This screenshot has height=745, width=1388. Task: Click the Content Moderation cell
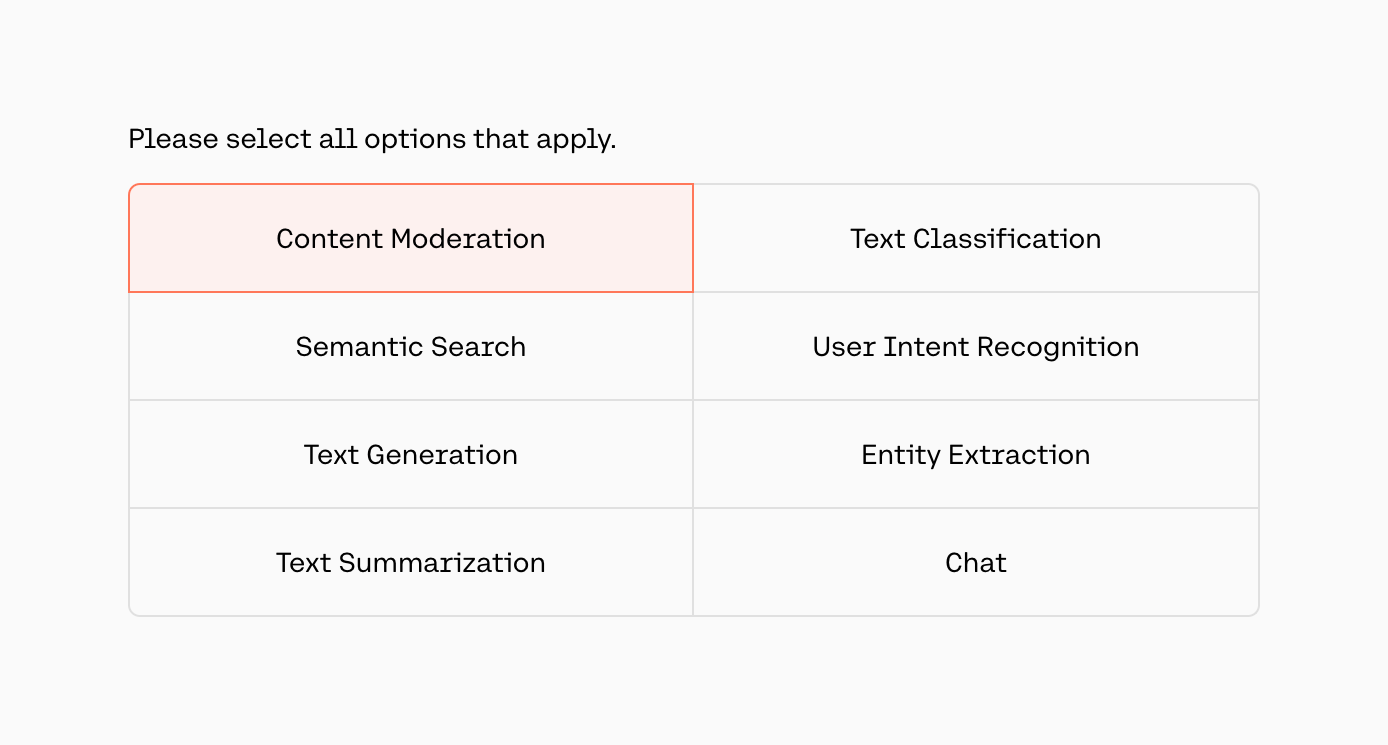click(411, 239)
